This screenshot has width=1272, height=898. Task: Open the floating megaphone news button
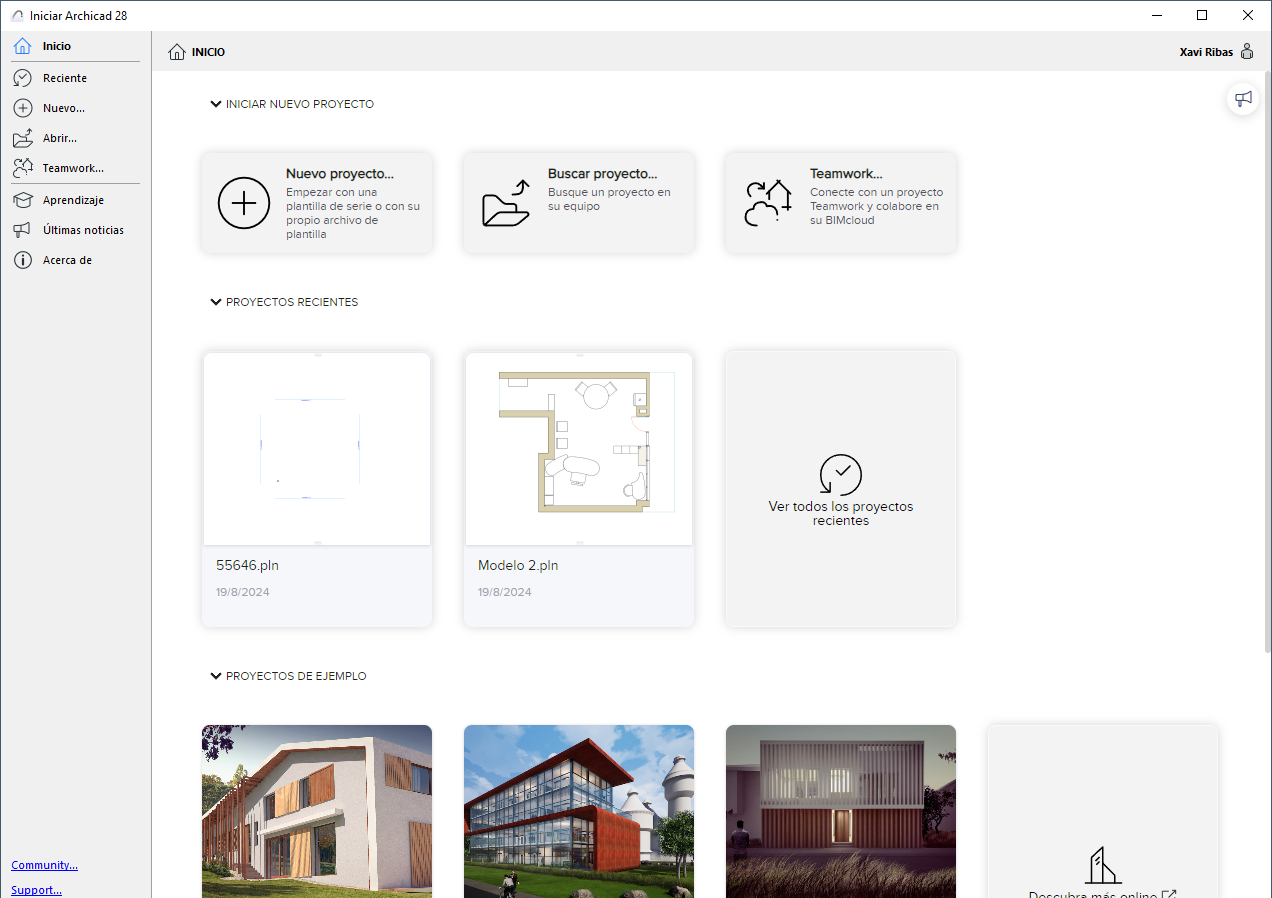click(x=1243, y=98)
